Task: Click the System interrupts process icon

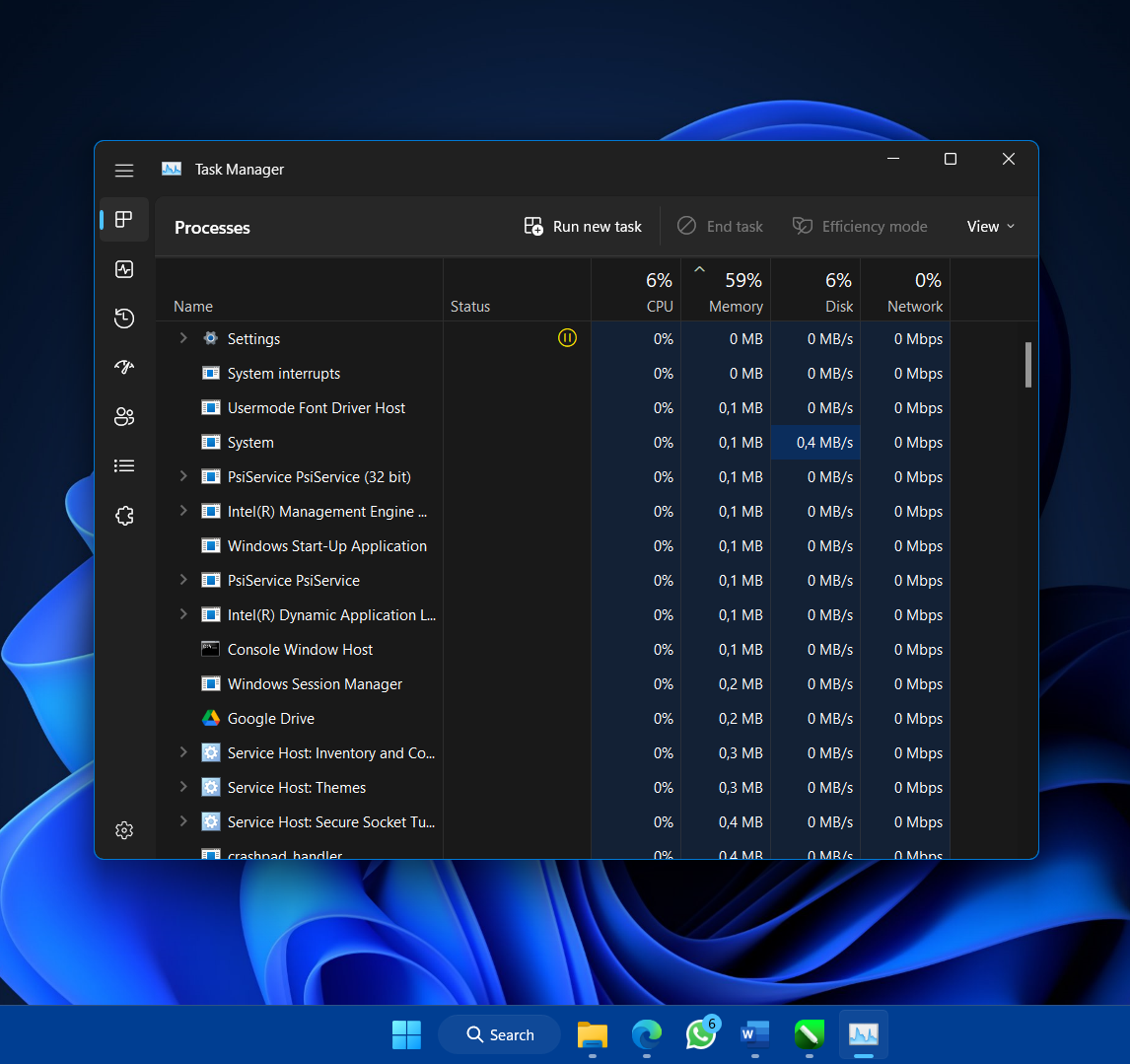Action: click(210, 373)
